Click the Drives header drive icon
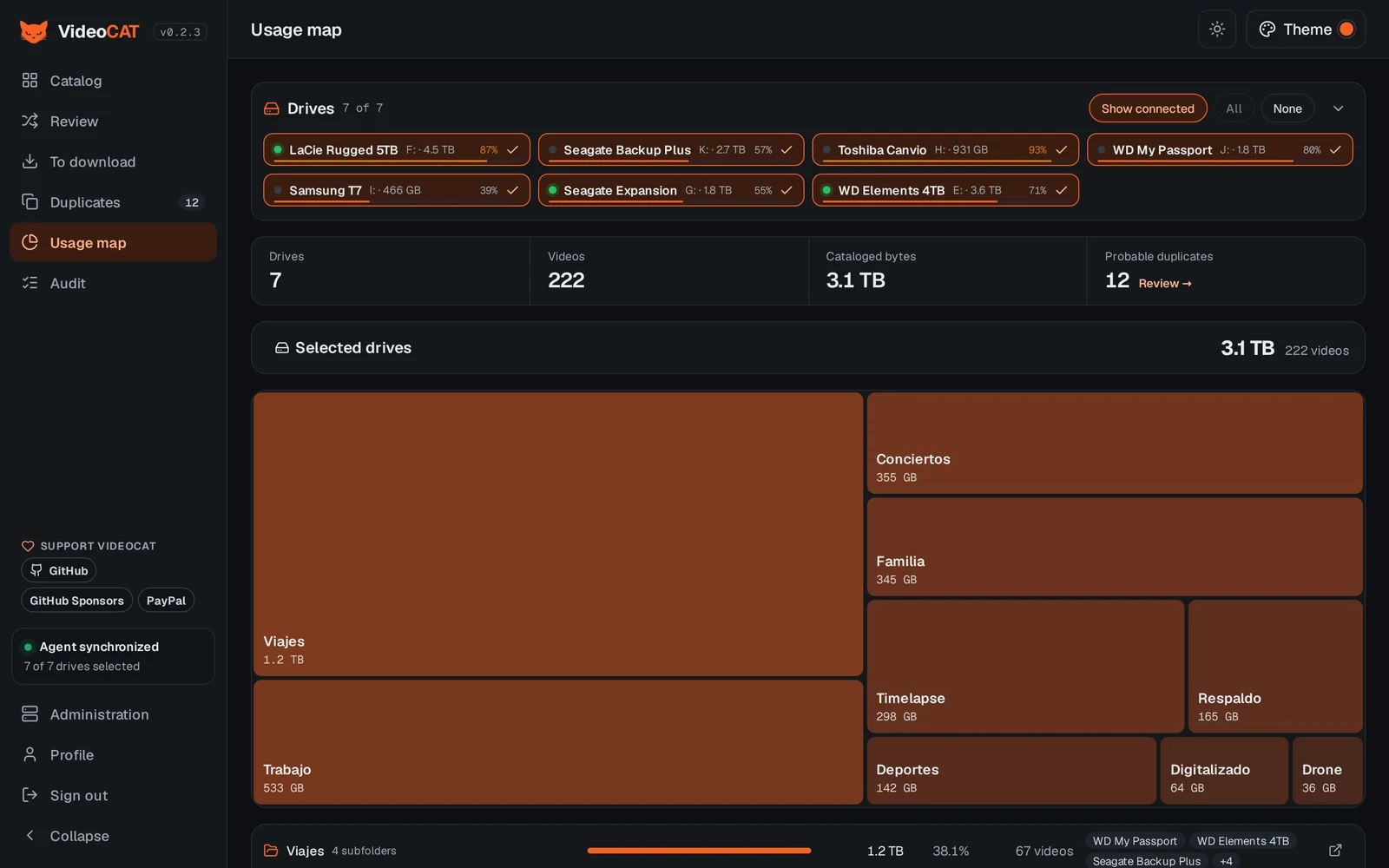The height and width of the screenshot is (868, 1389). point(272,108)
